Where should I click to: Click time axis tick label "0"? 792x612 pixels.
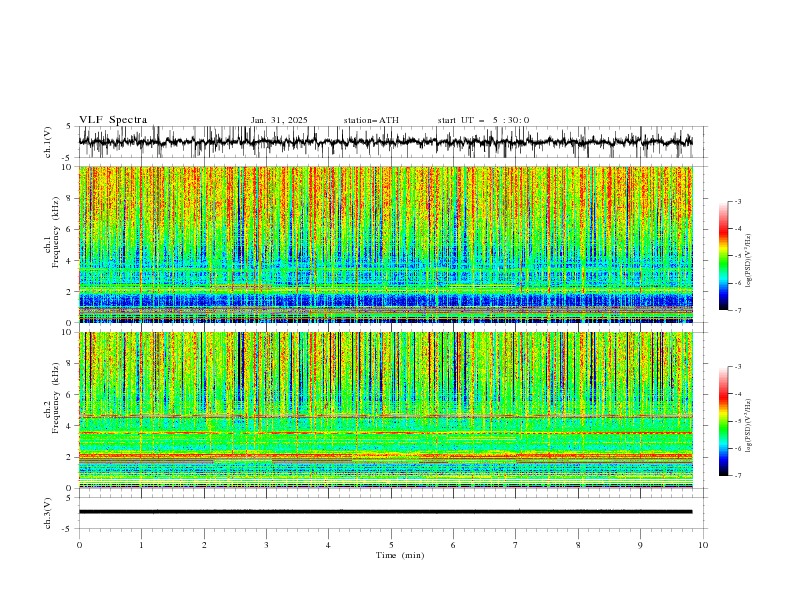[79, 545]
